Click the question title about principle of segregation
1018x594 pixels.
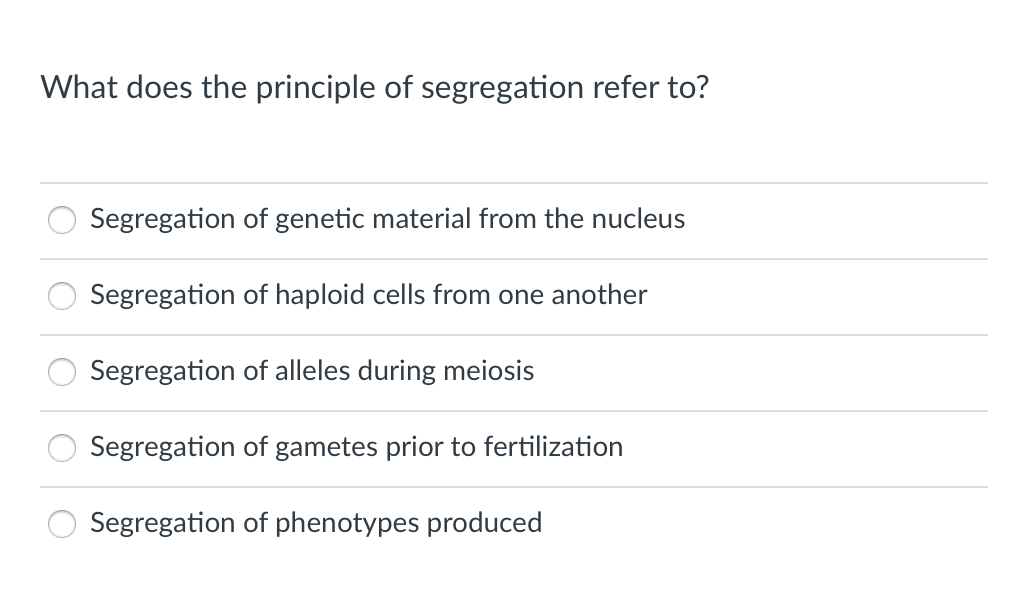[375, 88]
